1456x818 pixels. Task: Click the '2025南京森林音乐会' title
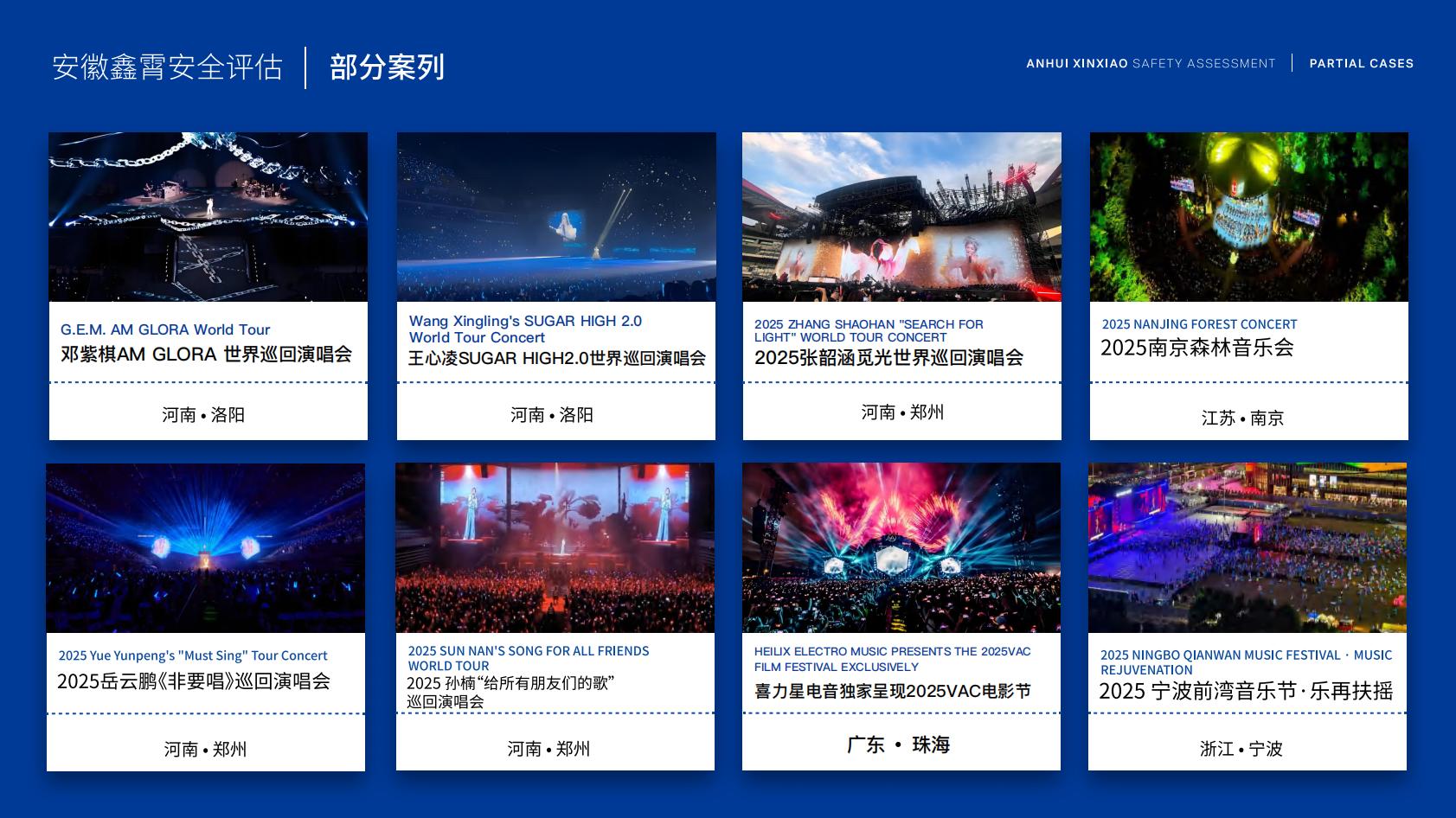coord(1196,348)
